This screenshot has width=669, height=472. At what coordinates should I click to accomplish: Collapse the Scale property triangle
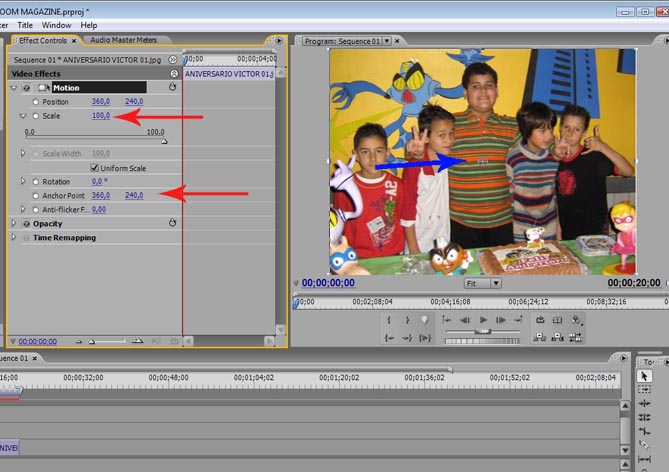click(24, 116)
